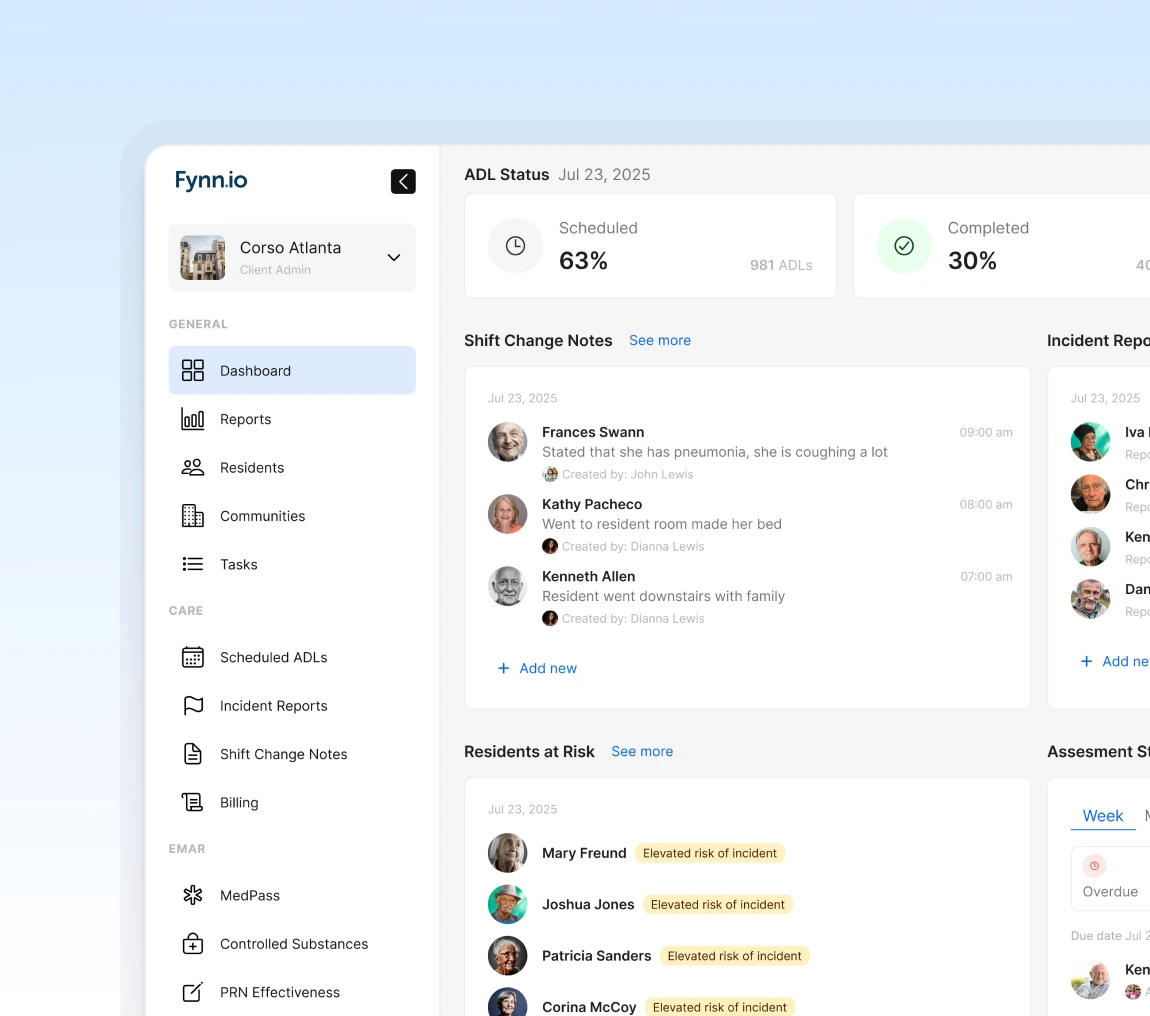The image size is (1150, 1016).
Task: Click the Residents people icon
Action: click(x=193, y=467)
